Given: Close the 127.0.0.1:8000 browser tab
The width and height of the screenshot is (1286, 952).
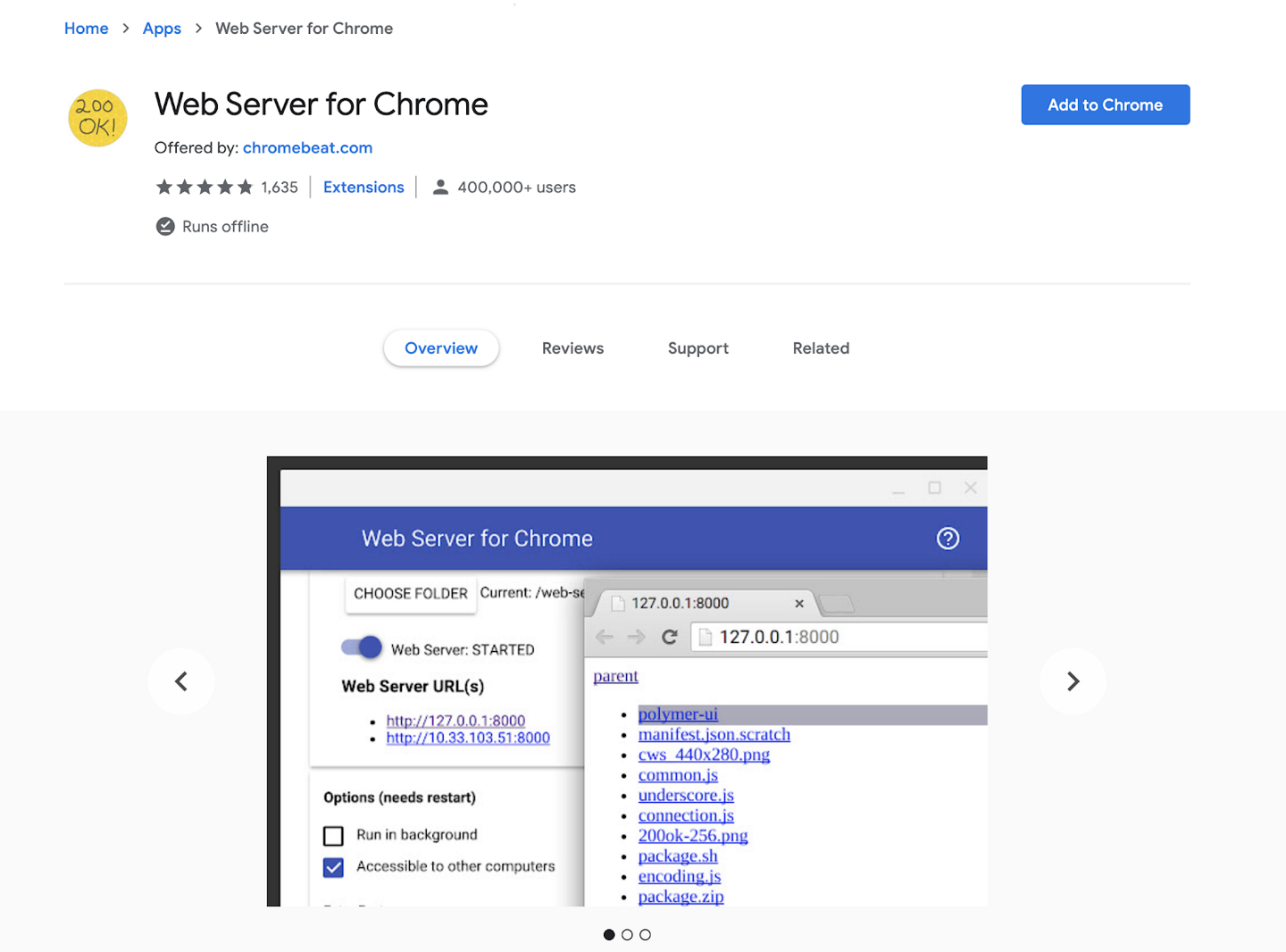Looking at the screenshot, I should point(799,604).
